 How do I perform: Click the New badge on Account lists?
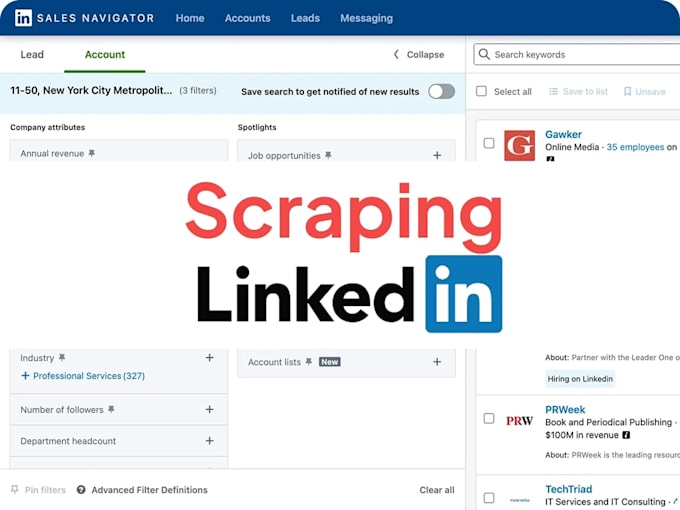coord(330,362)
